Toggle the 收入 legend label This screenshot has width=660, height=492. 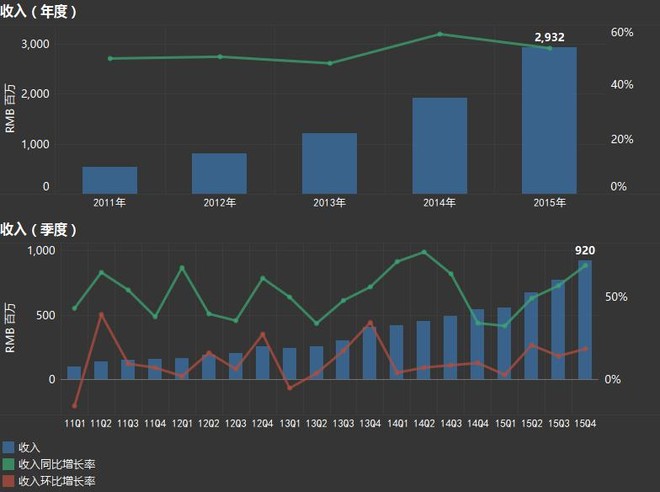point(29,447)
